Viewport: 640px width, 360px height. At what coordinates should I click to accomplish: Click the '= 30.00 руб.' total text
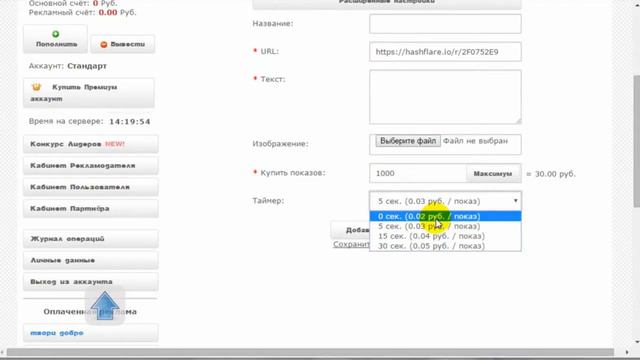pyautogui.click(x=551, y=174)
